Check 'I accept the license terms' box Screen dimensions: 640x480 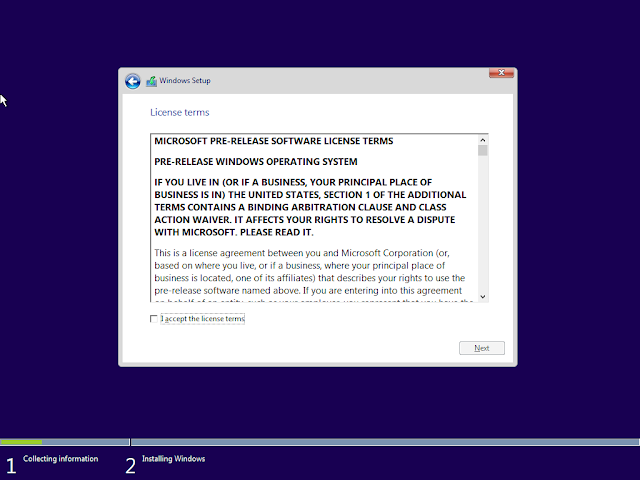[154, 319]
